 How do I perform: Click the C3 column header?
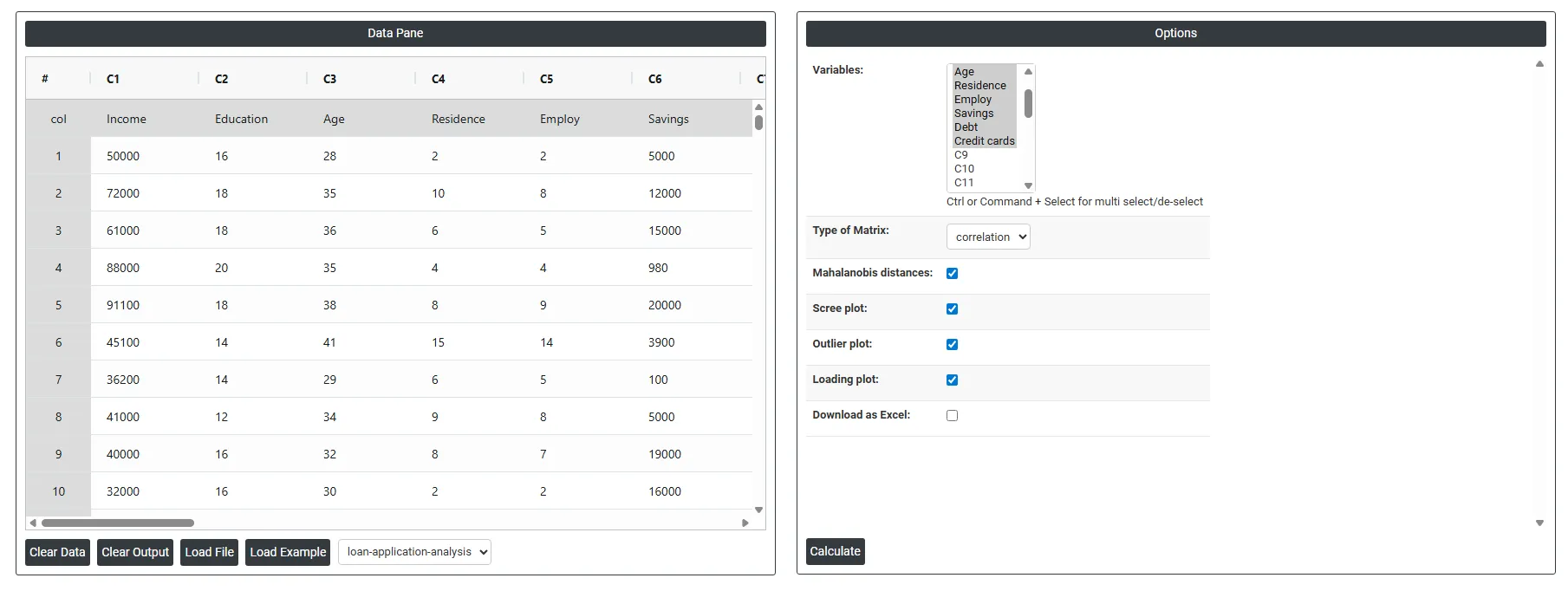point(361,79)
